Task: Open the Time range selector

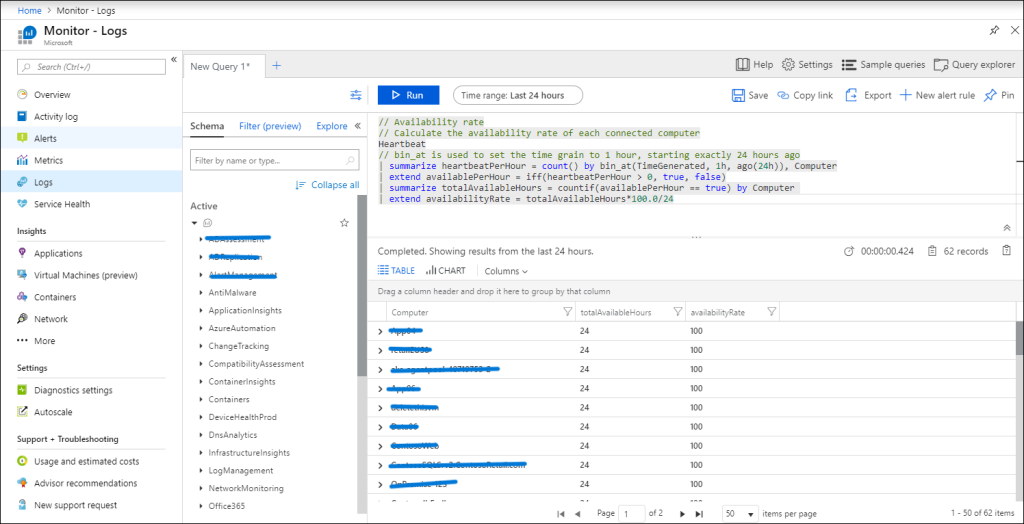Action: pos(517,95)
